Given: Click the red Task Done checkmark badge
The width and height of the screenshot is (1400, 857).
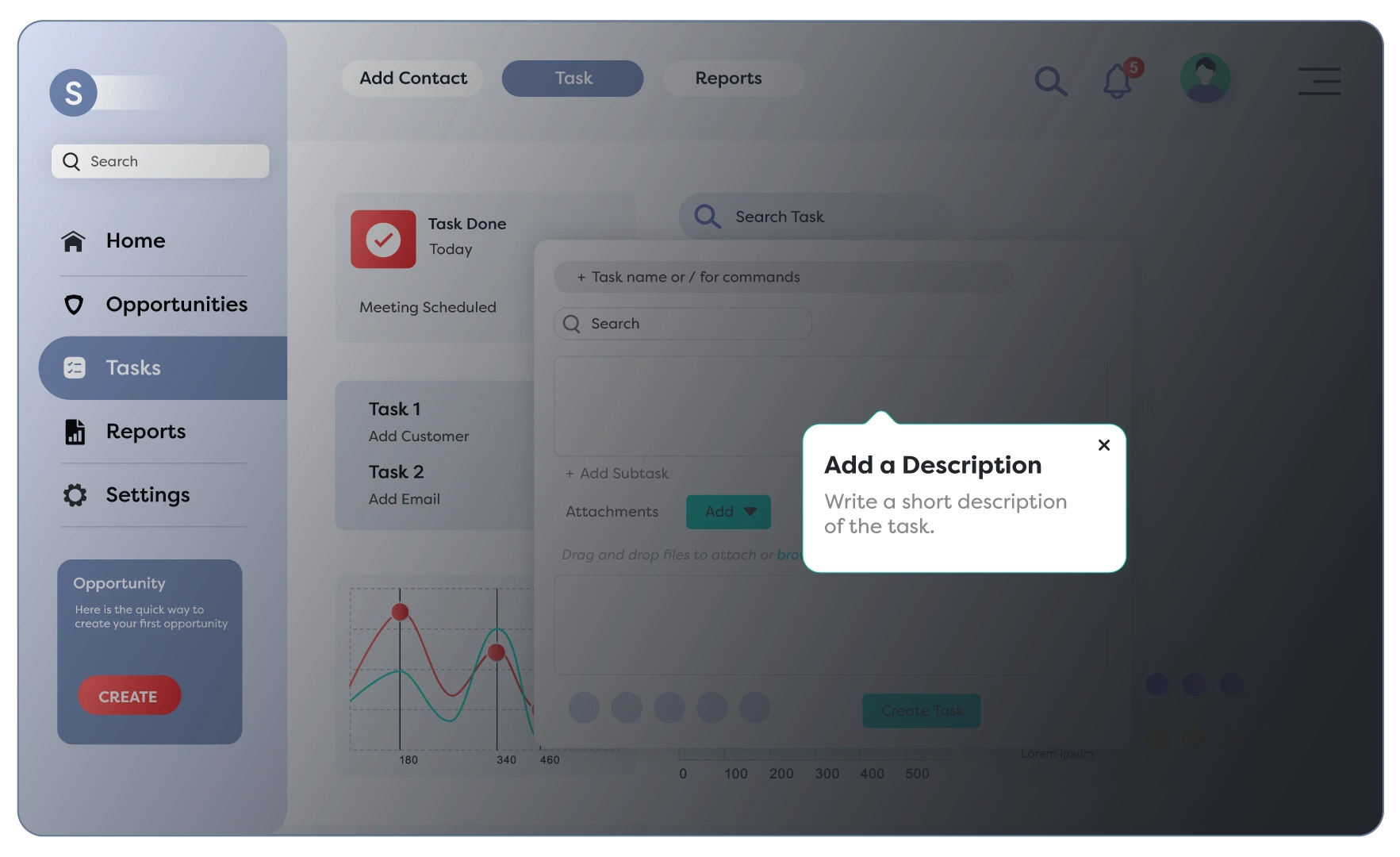Looking at the screenshot, I should (x=383, y=239).
